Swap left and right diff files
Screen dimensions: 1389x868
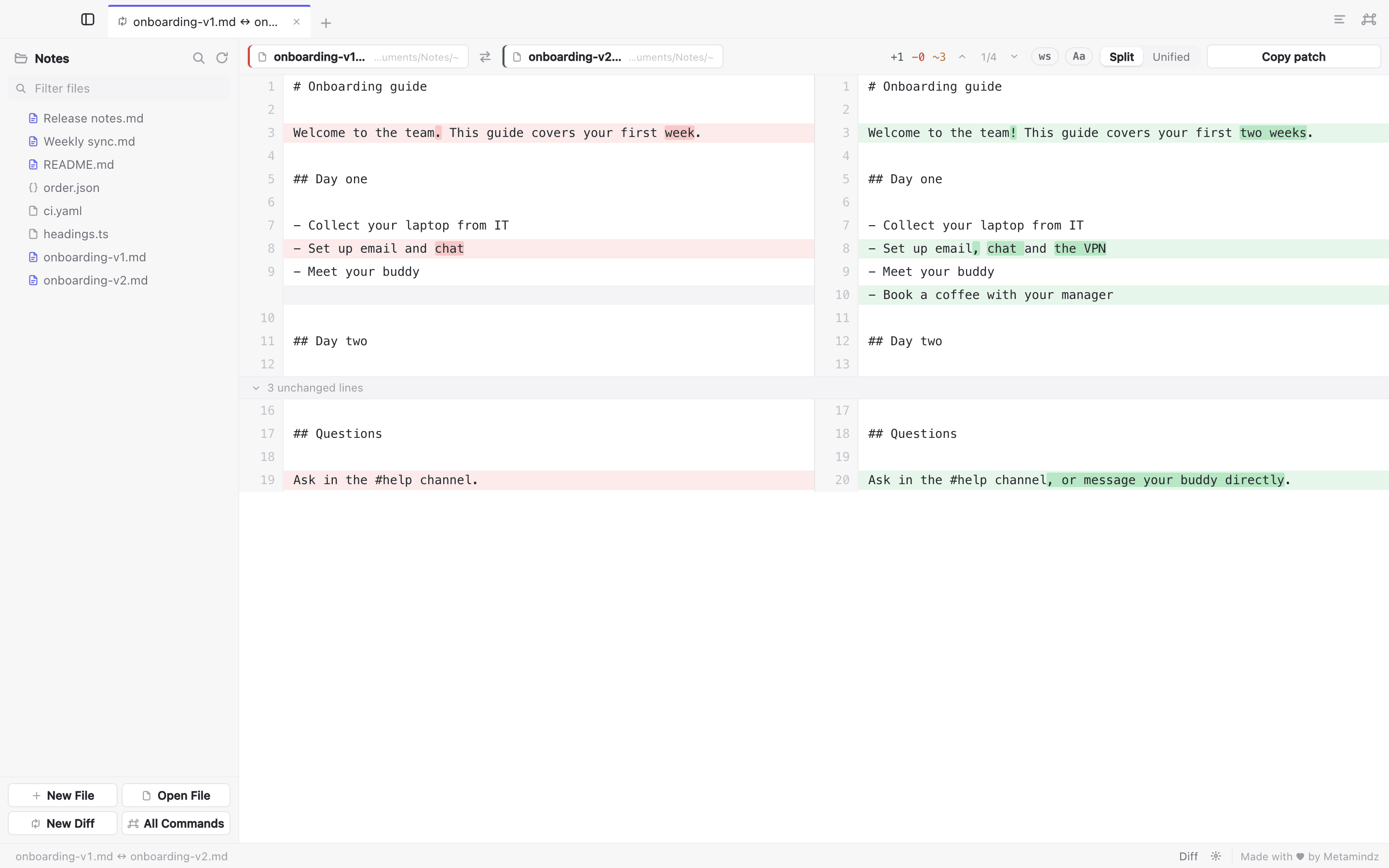[485, 57]
